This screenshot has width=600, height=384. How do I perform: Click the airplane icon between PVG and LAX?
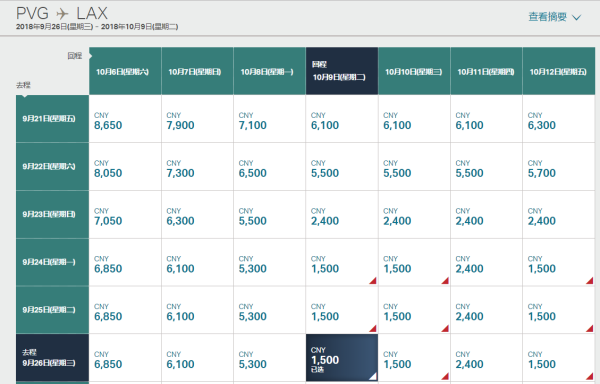click(x=62, y=14)
